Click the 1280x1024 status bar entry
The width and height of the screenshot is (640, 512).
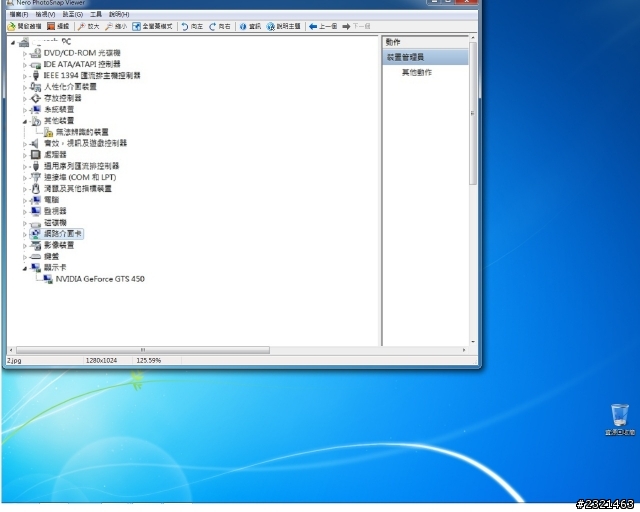(101, 361)
